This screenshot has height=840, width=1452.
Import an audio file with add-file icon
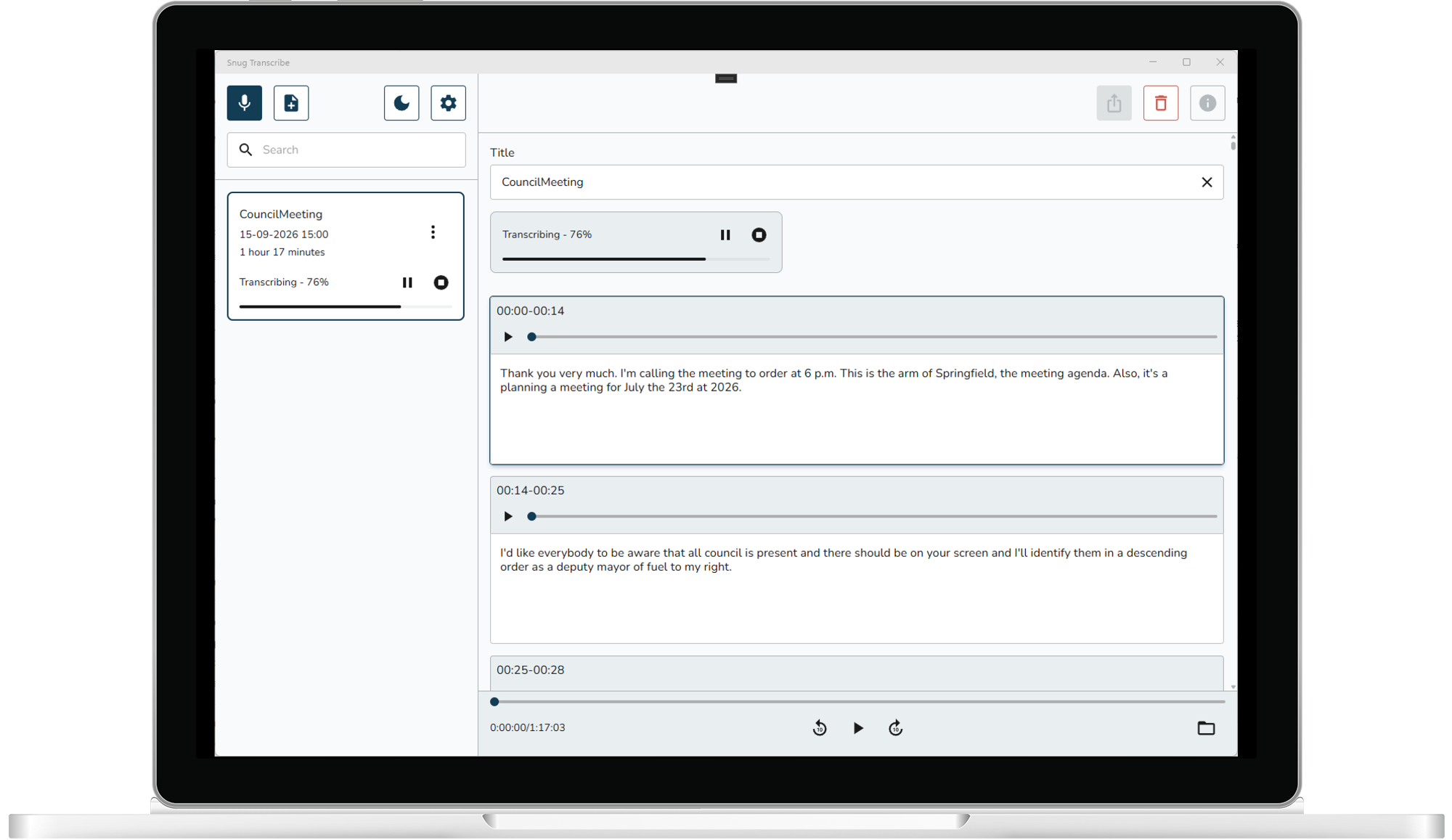(291, 103)
